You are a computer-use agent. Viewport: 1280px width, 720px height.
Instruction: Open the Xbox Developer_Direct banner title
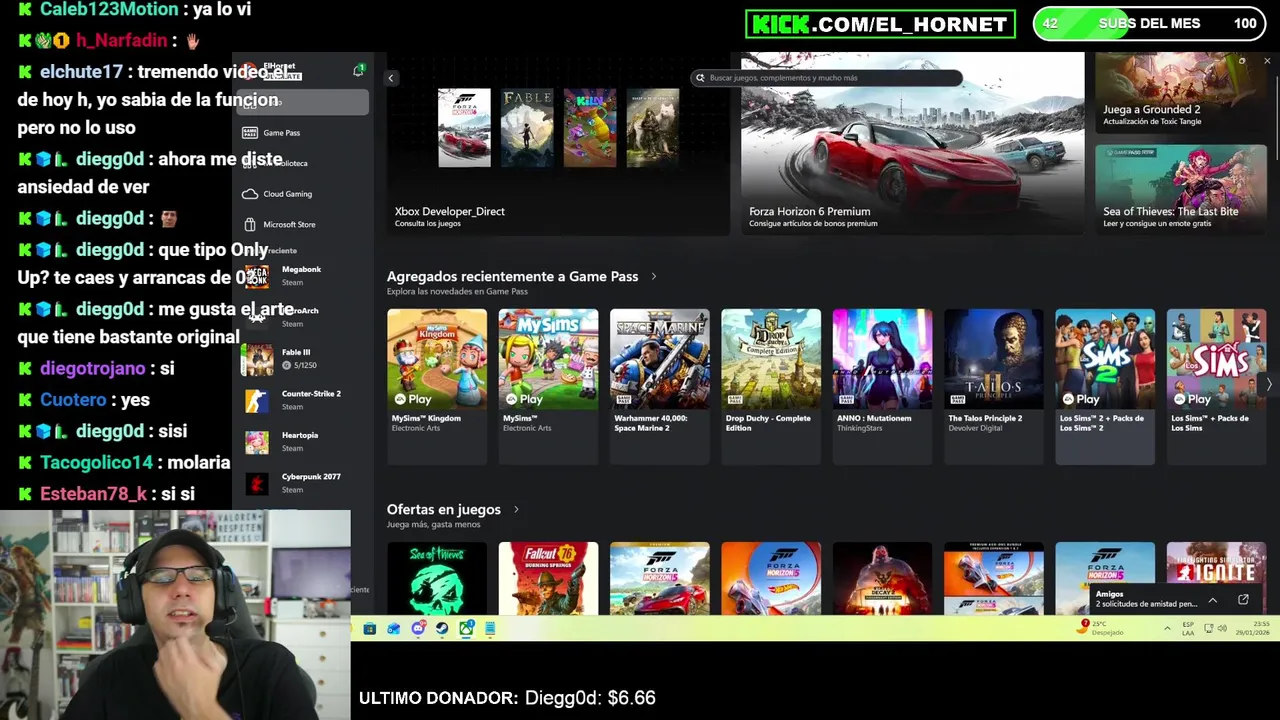(x=449, y=212)
